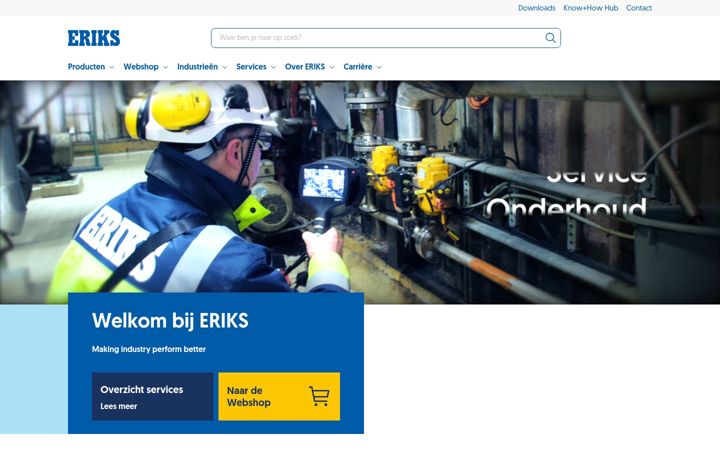Open the Industrieën menu
This screenshot has width=720, height=450.
tap(197, 67)
